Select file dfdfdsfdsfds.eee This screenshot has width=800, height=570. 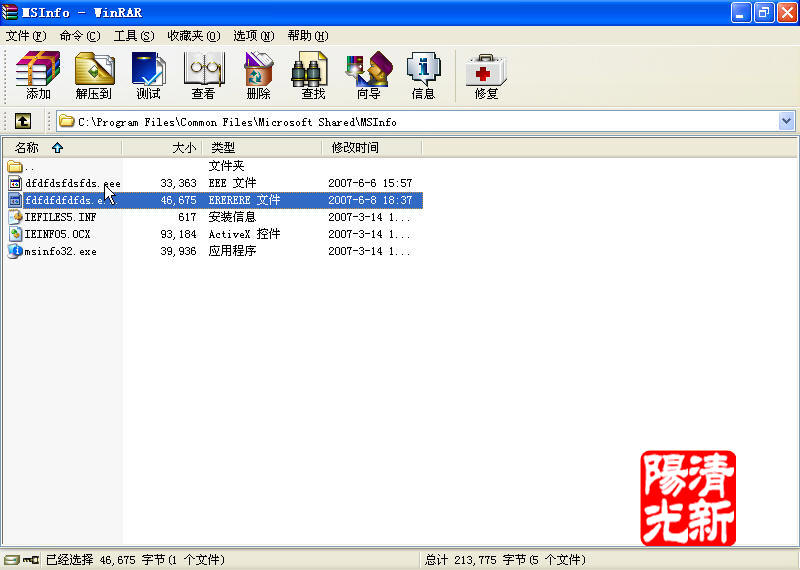pyautogui.click(x=73, y=183)
